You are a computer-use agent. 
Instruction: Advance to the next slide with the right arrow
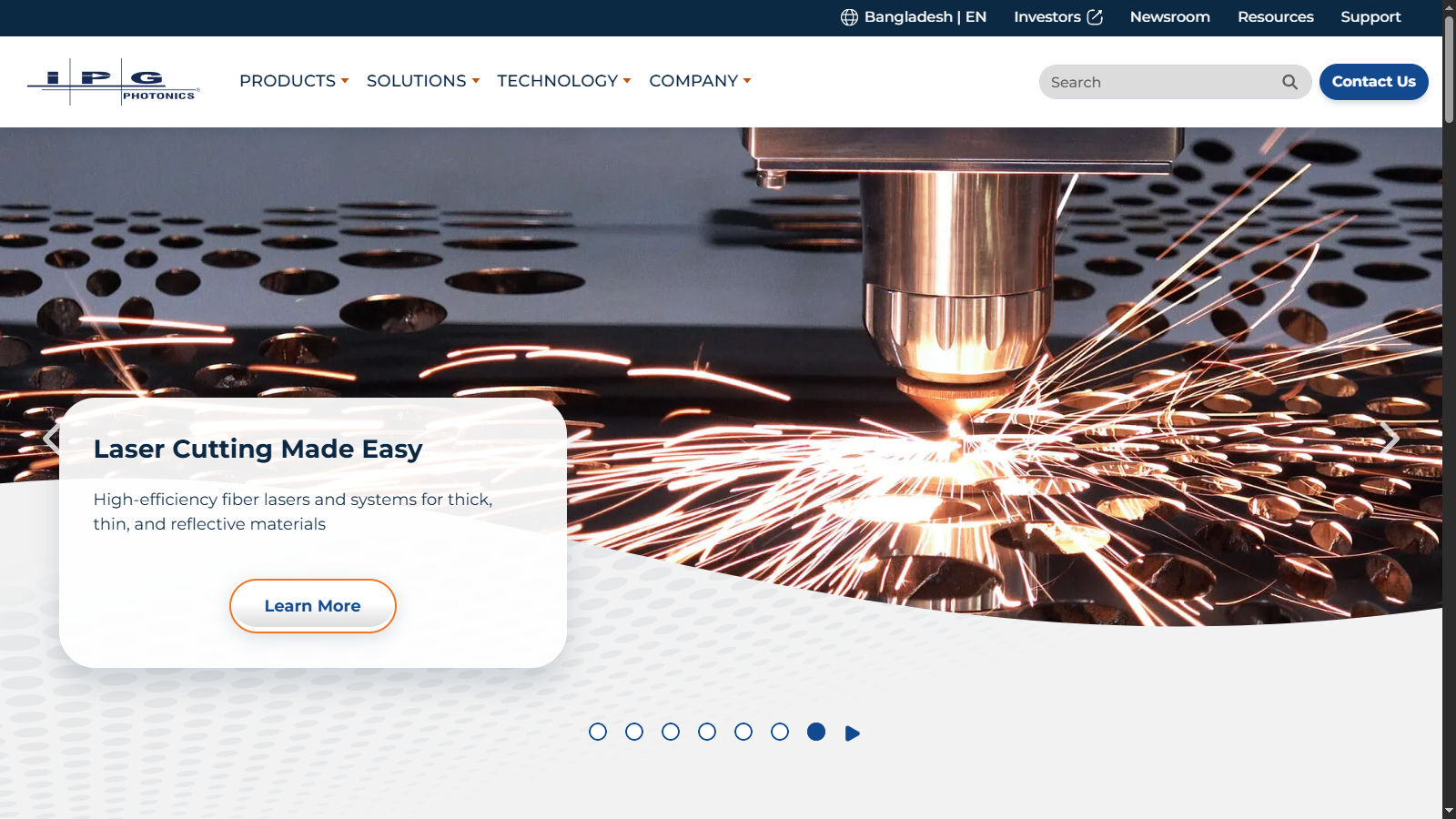coord(1389,439)
